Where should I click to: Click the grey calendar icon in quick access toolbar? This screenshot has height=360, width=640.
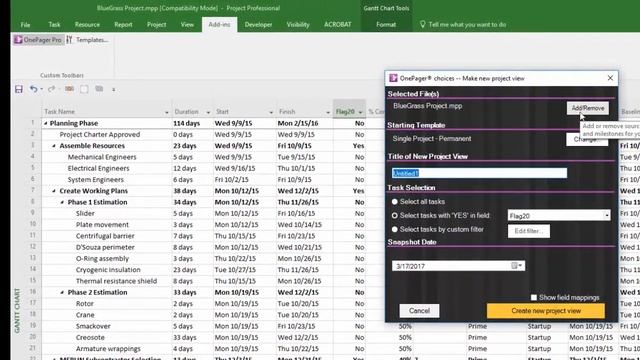pyautogui.click(x=99, y=89)
